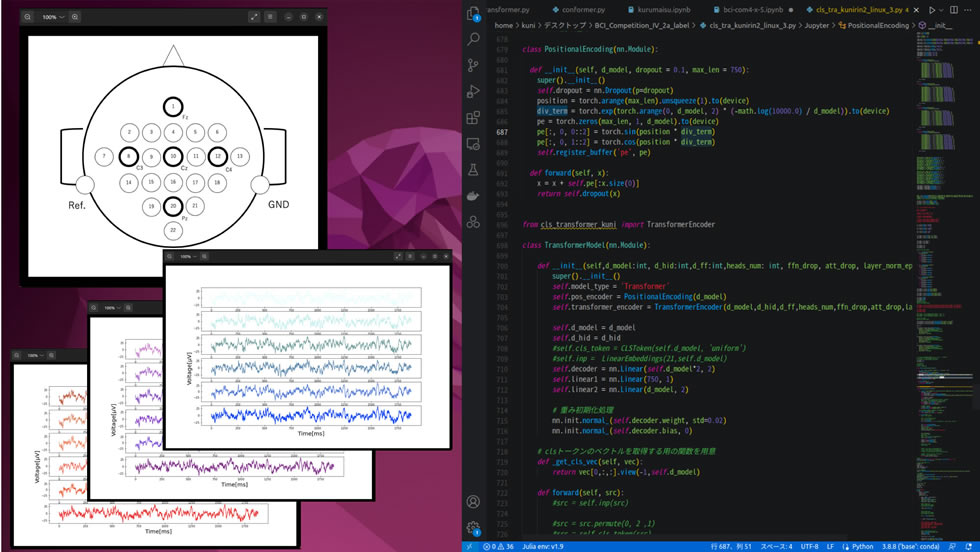Open the Search view in activity bar
The image size is (980, 552).
pos(474,41)
